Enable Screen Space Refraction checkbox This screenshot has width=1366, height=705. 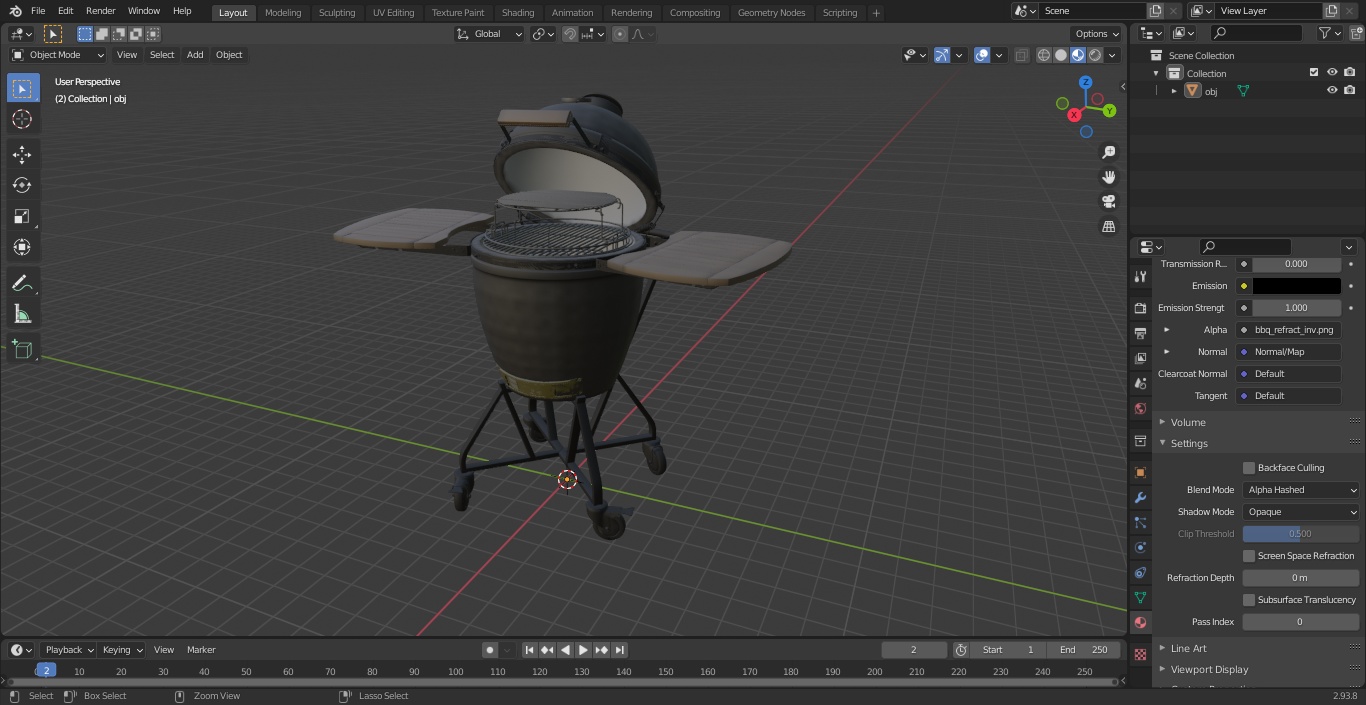tap(1249, 556)
